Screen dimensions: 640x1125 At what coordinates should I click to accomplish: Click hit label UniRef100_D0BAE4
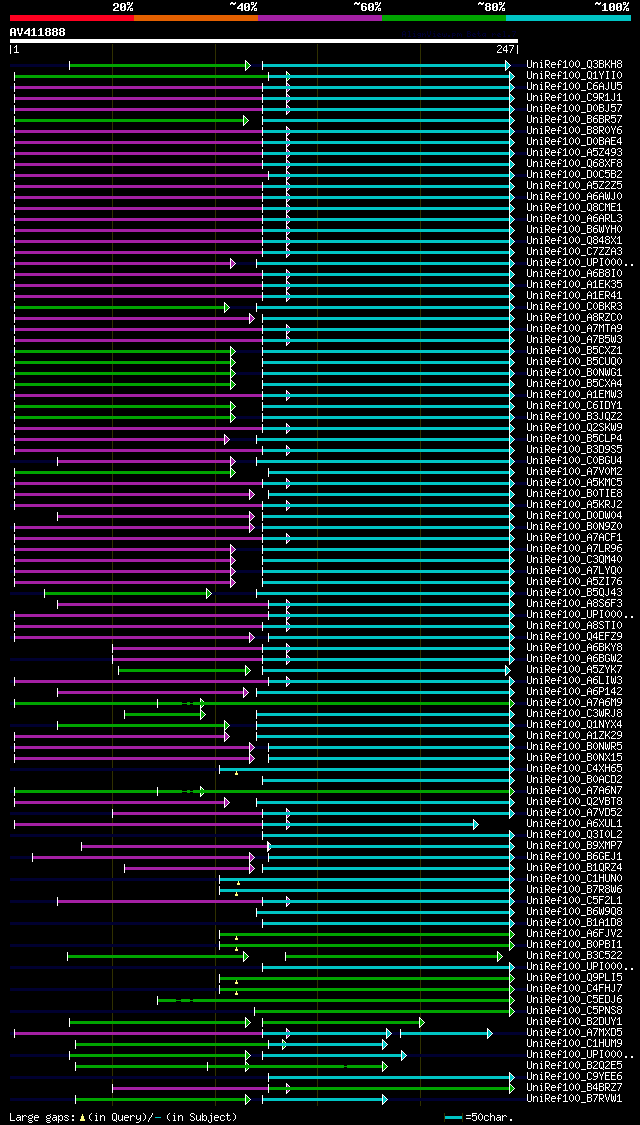pyautogui.click(x=574, y=141)
